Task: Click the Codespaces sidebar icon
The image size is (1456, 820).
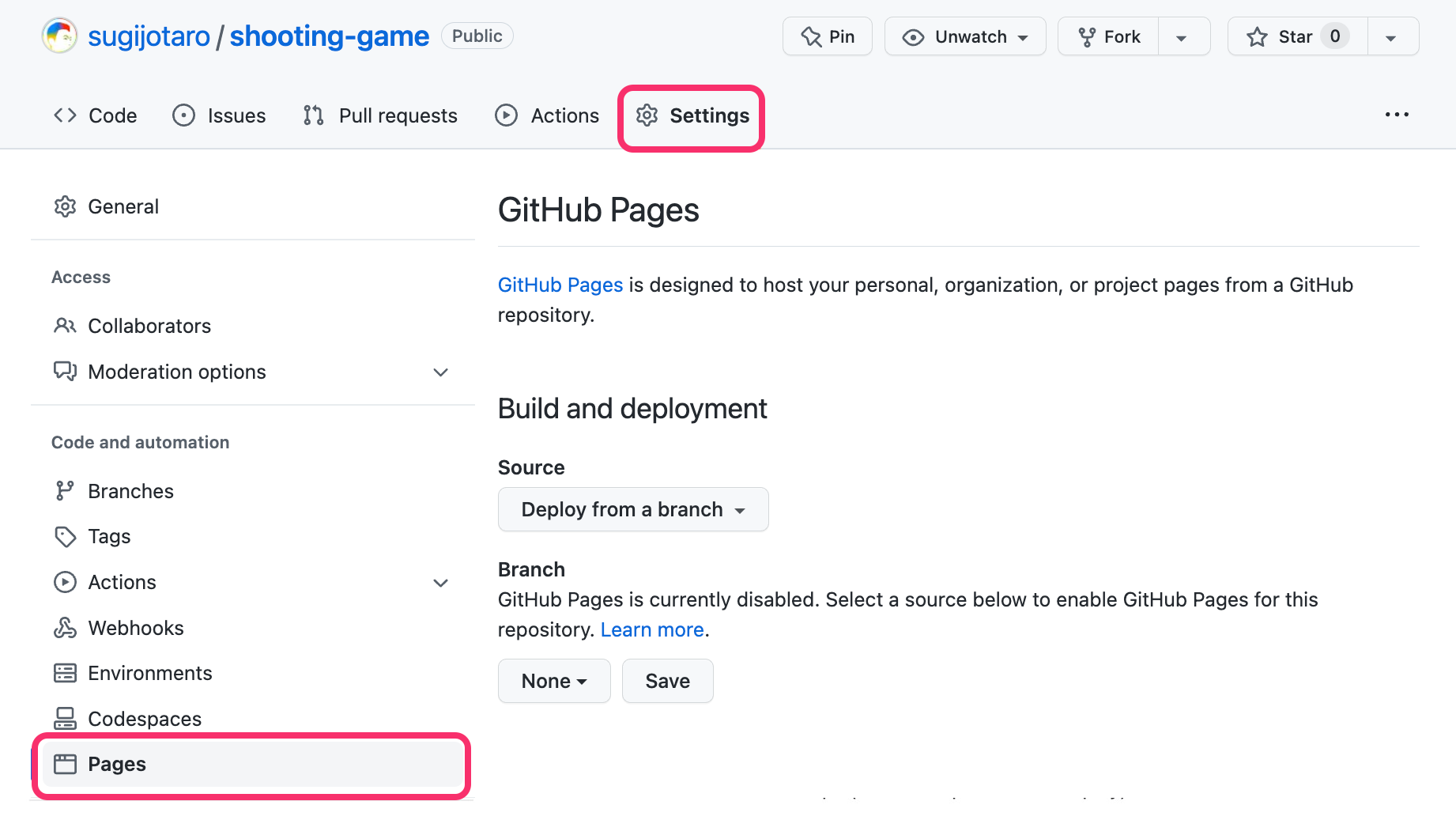Action: tap(65, 718)
